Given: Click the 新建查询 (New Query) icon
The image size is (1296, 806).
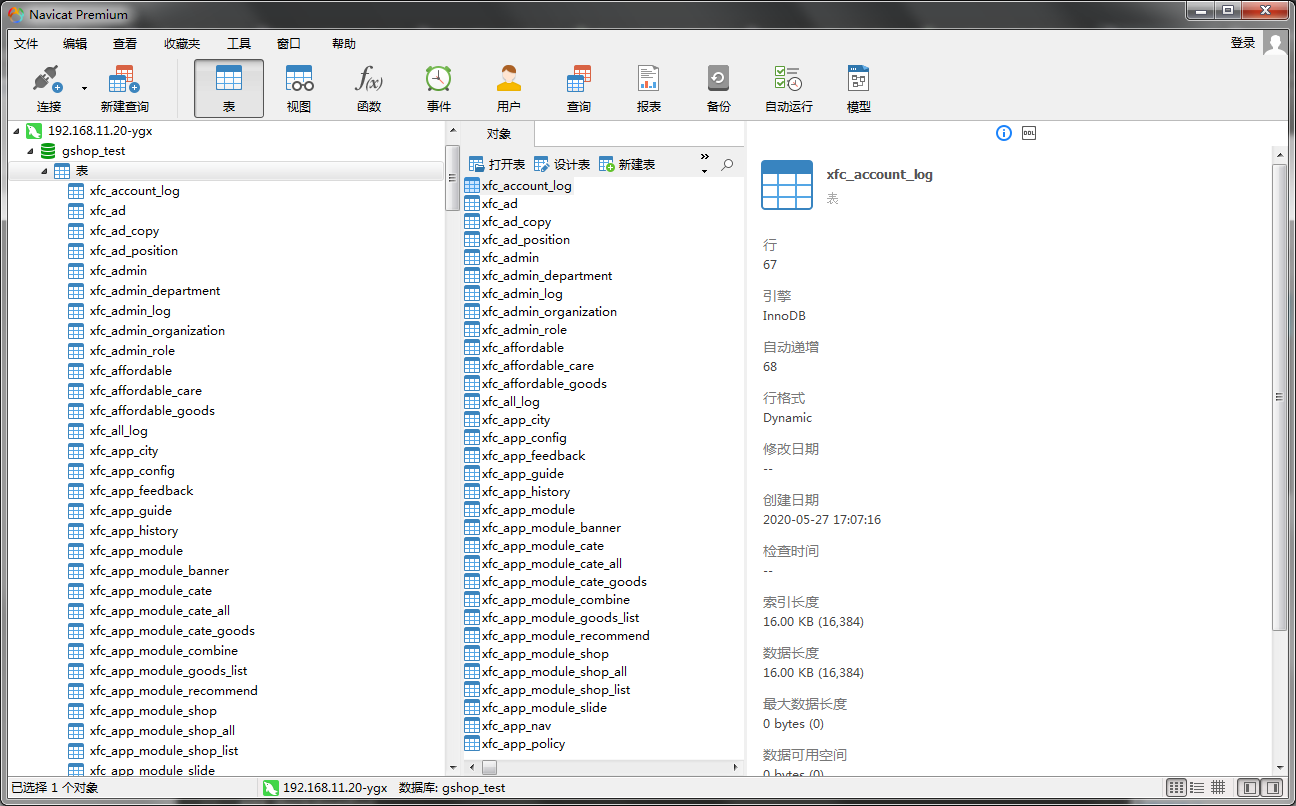Looking at the screenshot, I should coord(124,88).
